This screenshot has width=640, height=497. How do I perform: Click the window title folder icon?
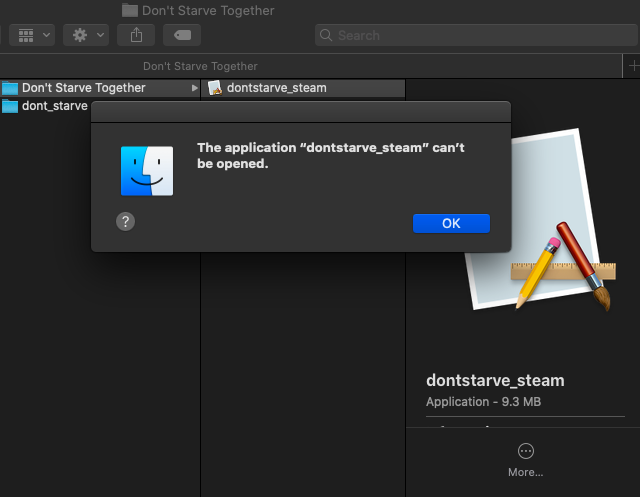click(x=130, y=10)
